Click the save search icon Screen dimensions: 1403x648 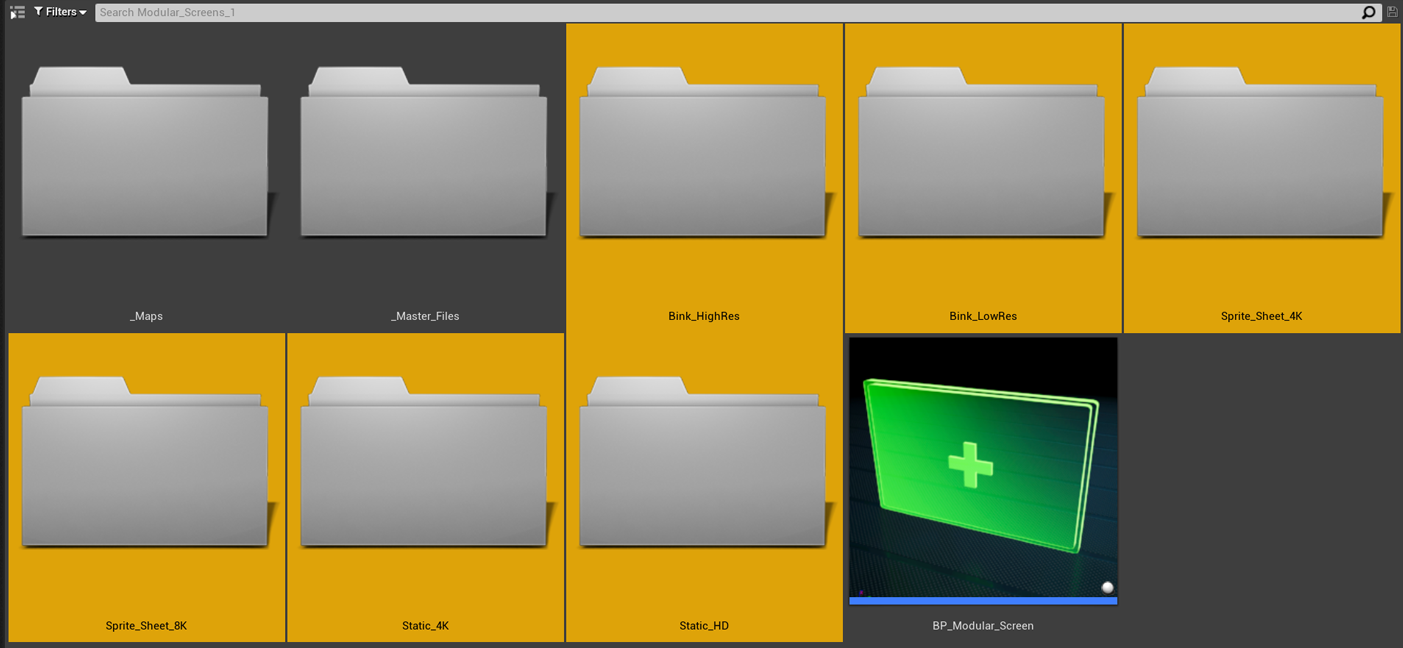coord(1392,12)
